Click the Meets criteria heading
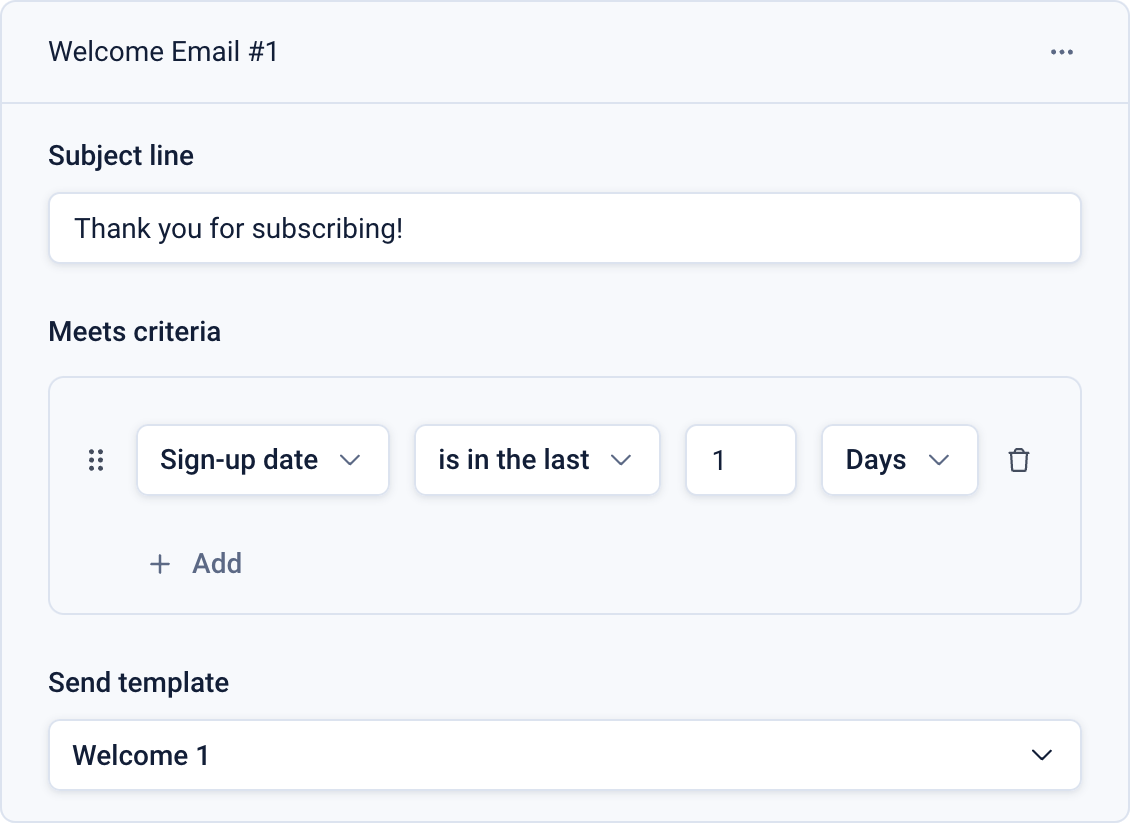The width and height of the screenshot is (1134, 826). [x=134, y=331]
